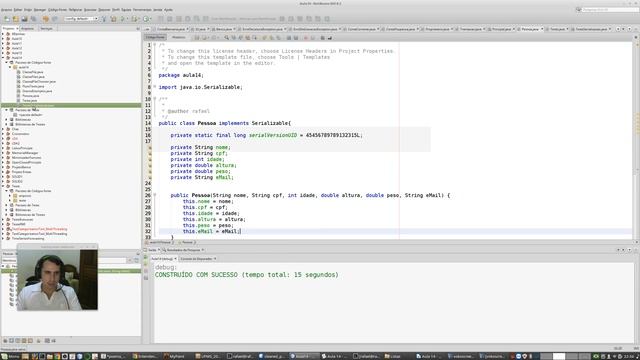
Task: Click the Open Project toolbar icon
Action: [x=24, y=19]
